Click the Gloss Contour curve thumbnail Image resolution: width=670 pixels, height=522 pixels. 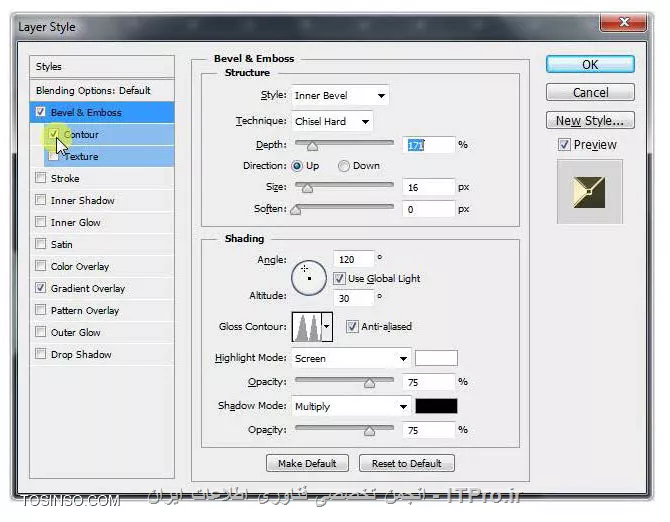point(307,327)
